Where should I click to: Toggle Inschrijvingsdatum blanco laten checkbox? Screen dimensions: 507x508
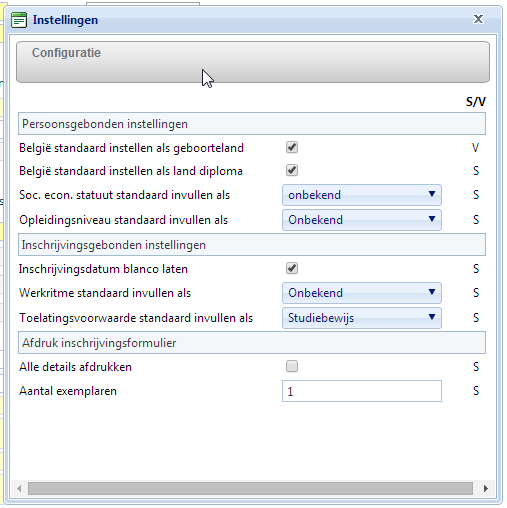tap(292, 268)
